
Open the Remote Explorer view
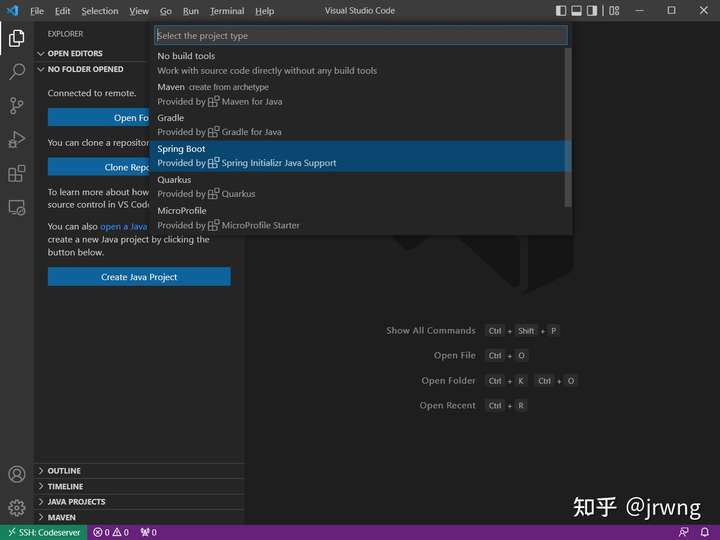(17, 208)
